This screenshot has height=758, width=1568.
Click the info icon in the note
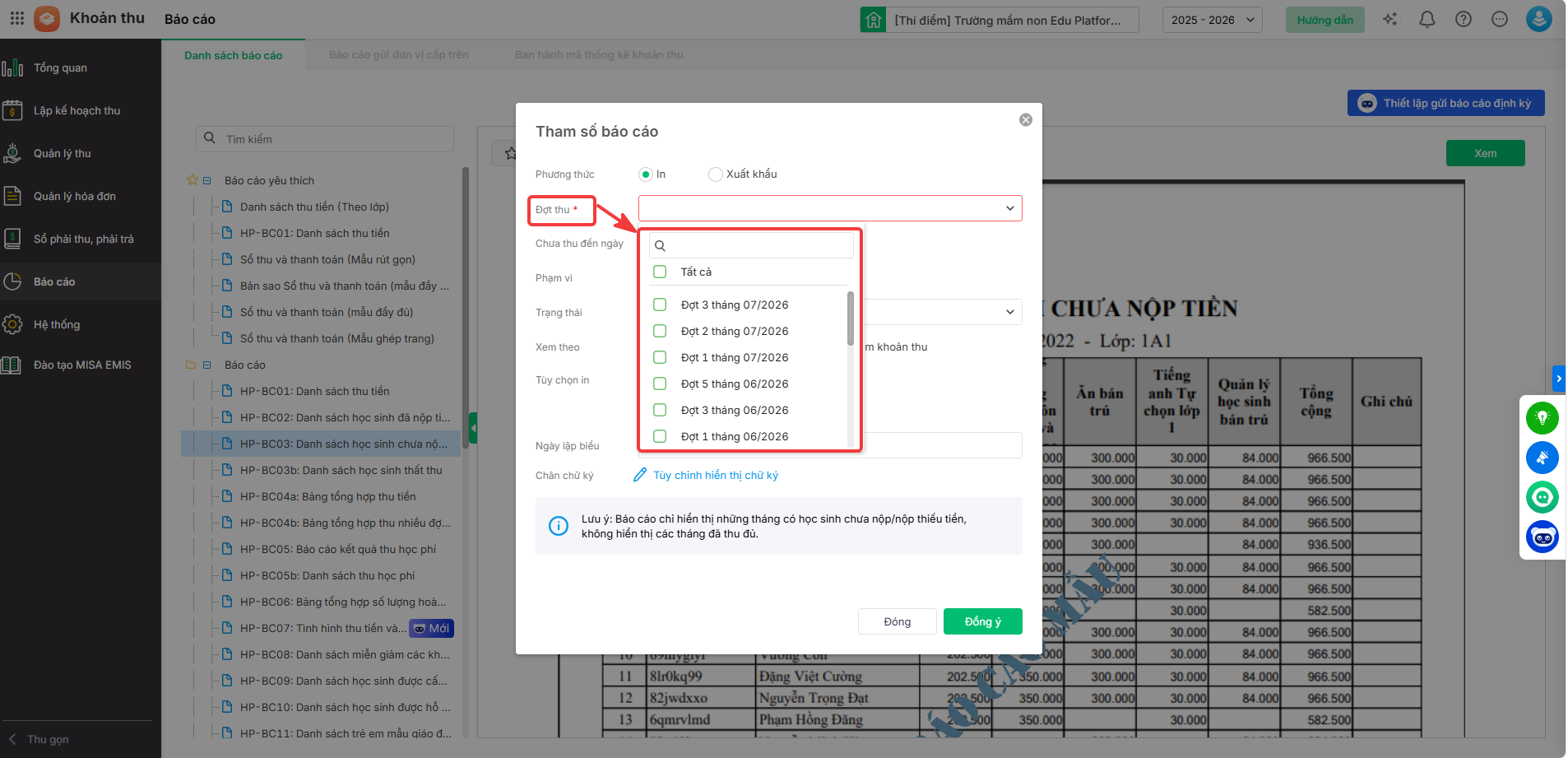(x=559, y=526)
